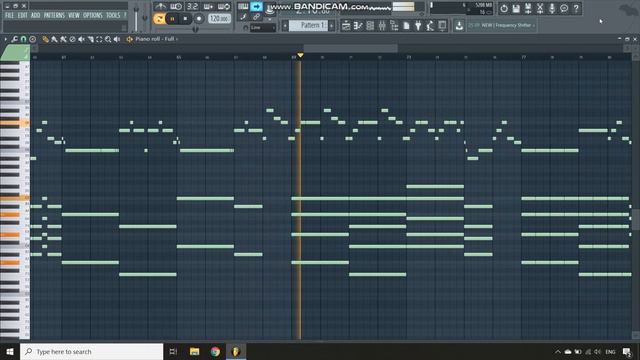Close all windows icon

coord(442,26)
